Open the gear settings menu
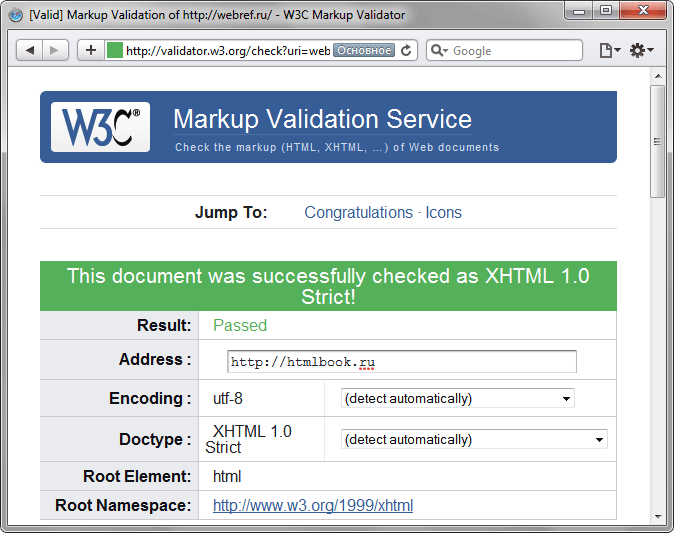Screen dimensions: 674x533 click(x=641, y=50)
